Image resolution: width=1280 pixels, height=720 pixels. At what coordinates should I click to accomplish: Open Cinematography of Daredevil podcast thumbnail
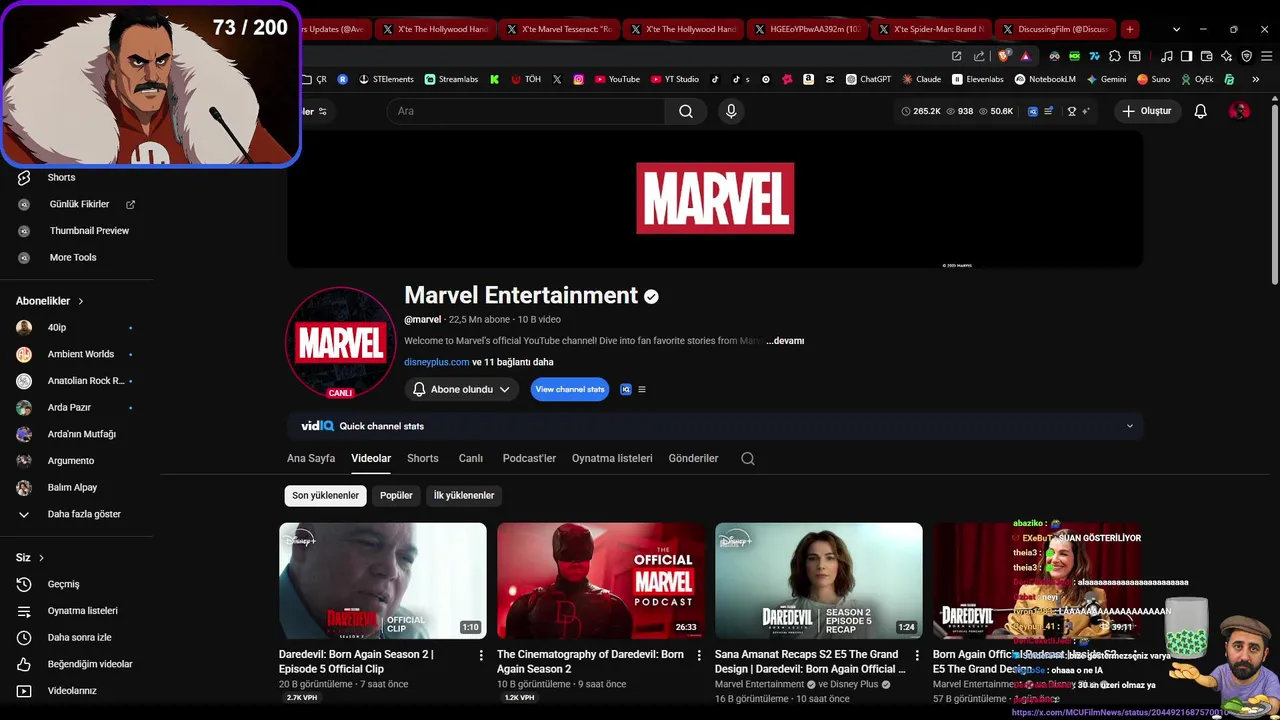tap(601, 581)
